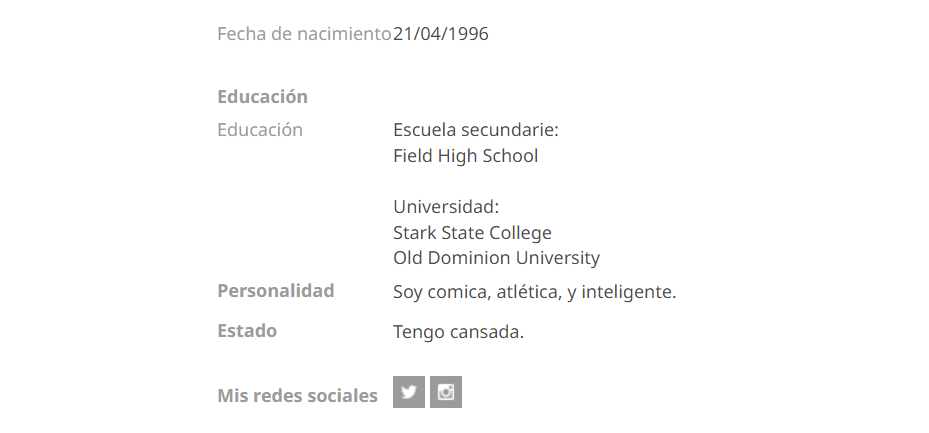Viewport: 929px width, 433px height.
Task: Click the birth date 21/04/1996
Action: click(441, 34)
